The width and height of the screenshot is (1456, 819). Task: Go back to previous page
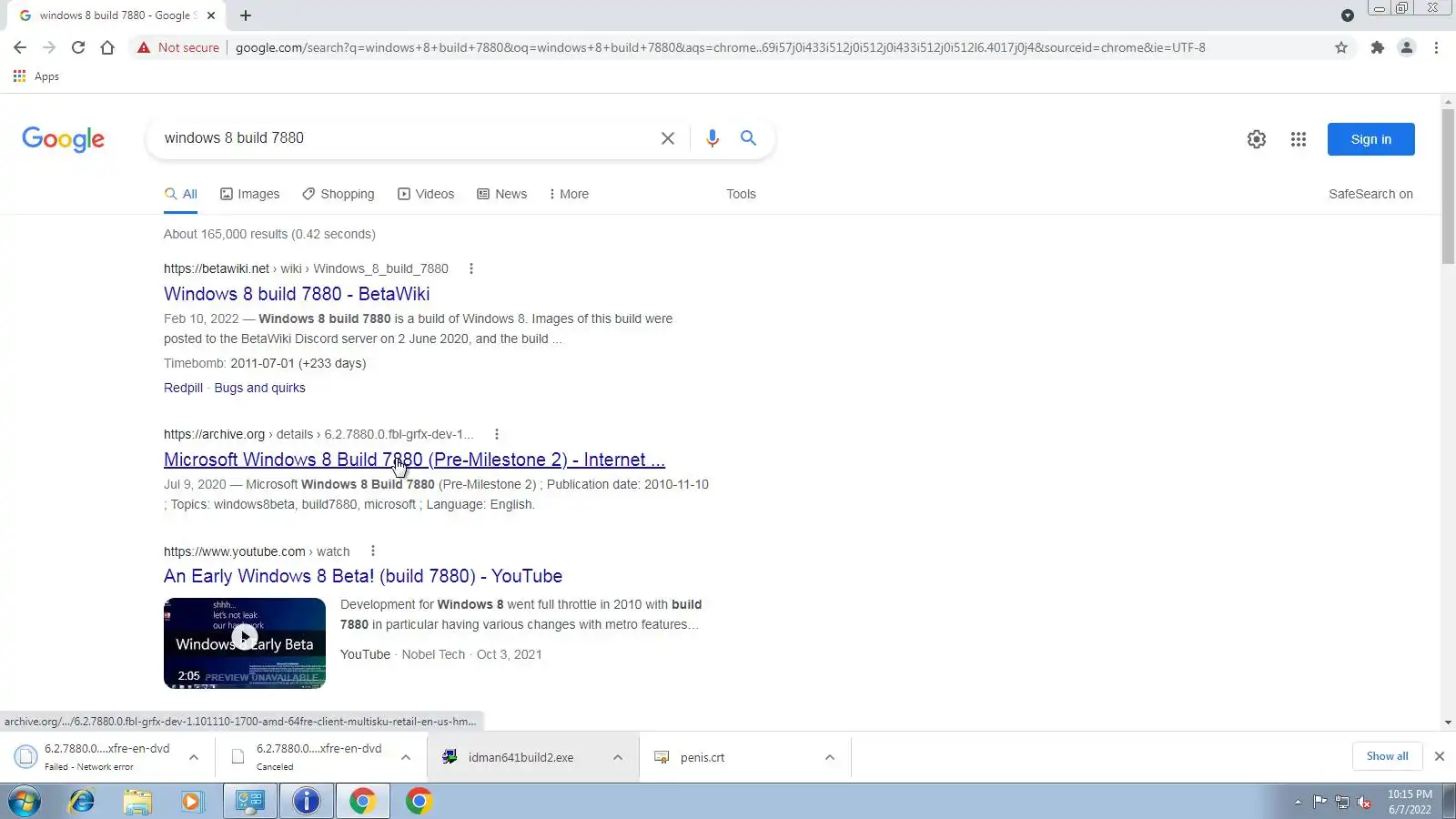pyautogui.click(x=20, y=47)
